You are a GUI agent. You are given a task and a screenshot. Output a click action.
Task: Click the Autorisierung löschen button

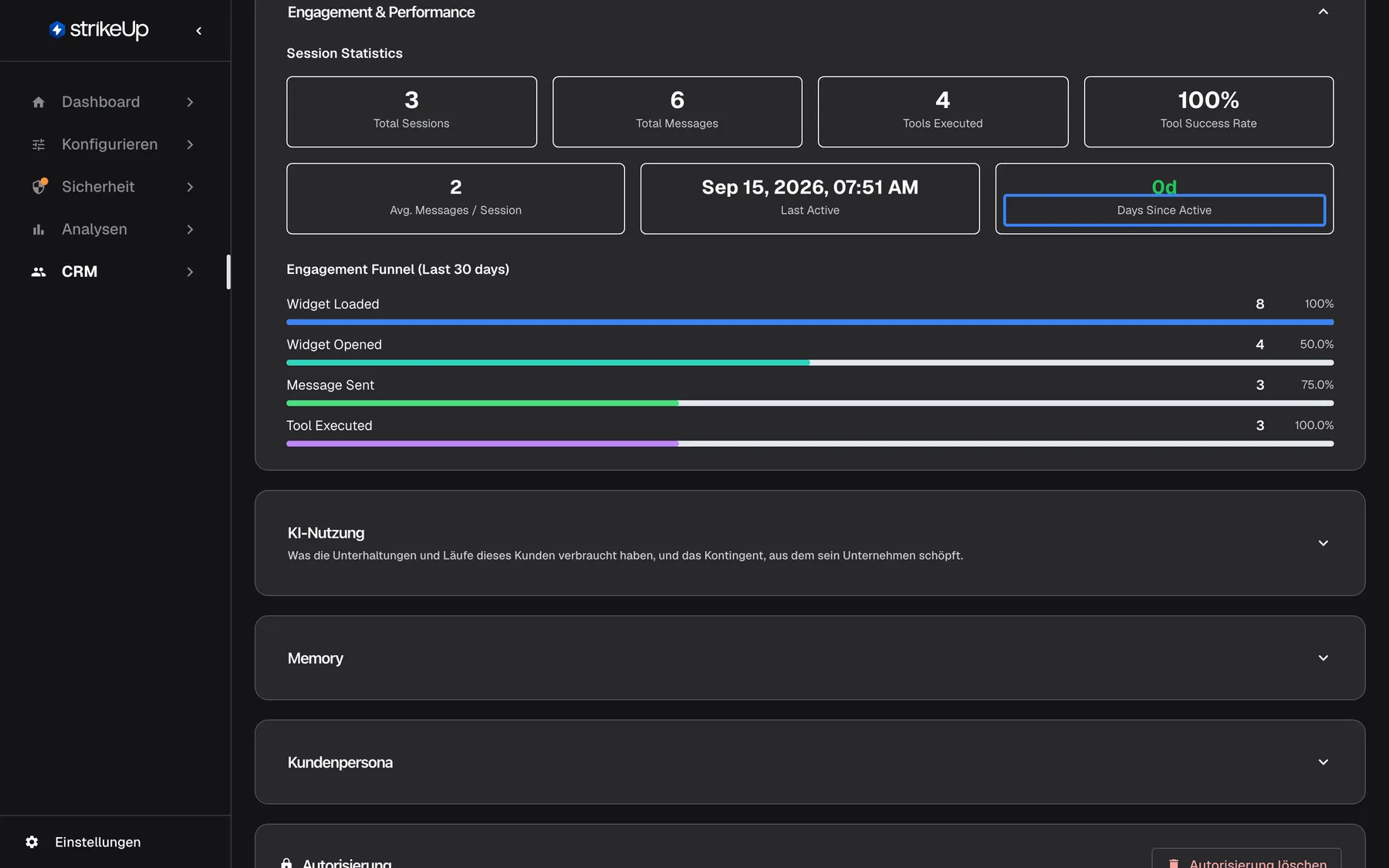pos(1246,859)
